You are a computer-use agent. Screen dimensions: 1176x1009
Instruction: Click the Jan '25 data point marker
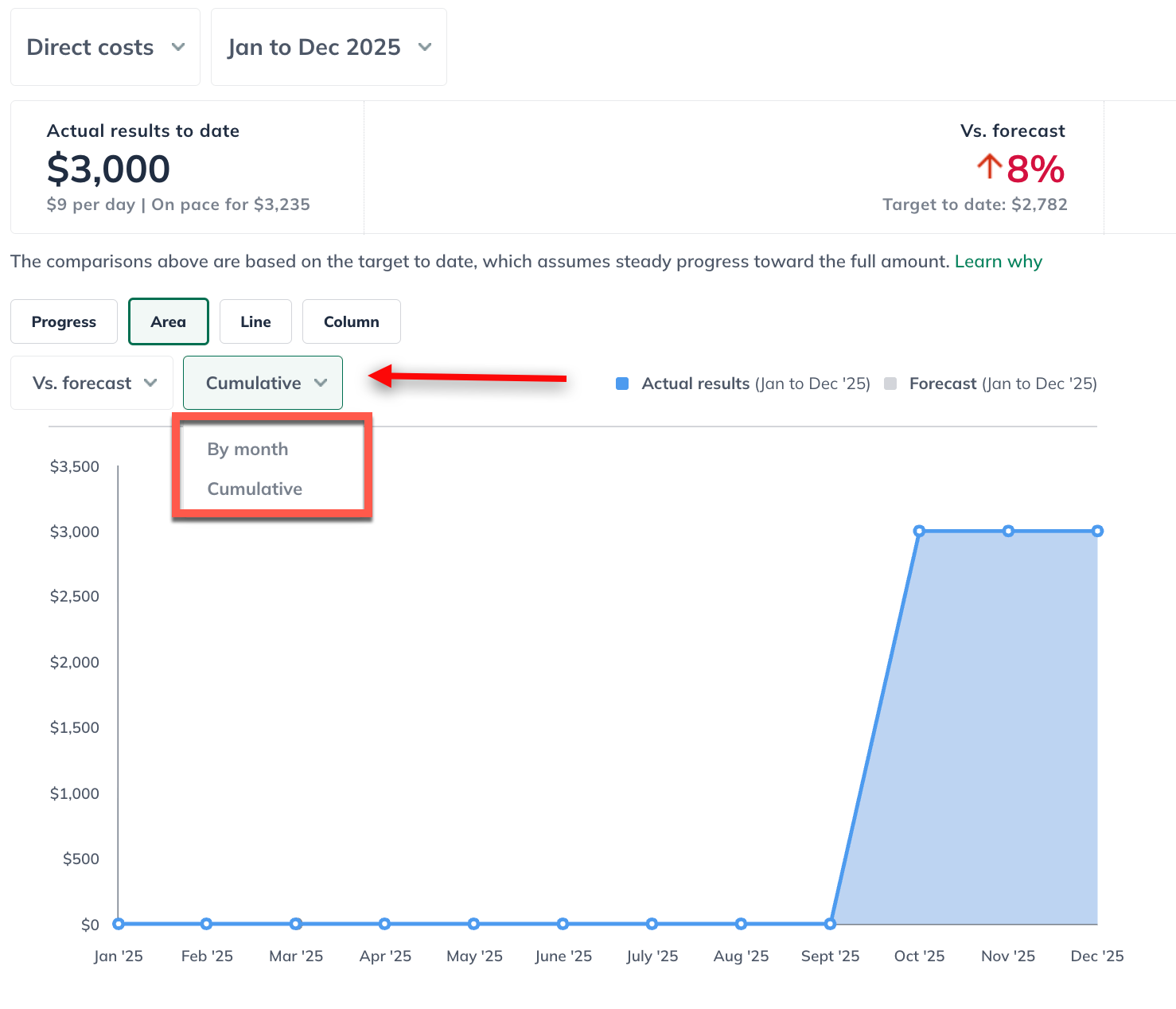click(119, 924)
